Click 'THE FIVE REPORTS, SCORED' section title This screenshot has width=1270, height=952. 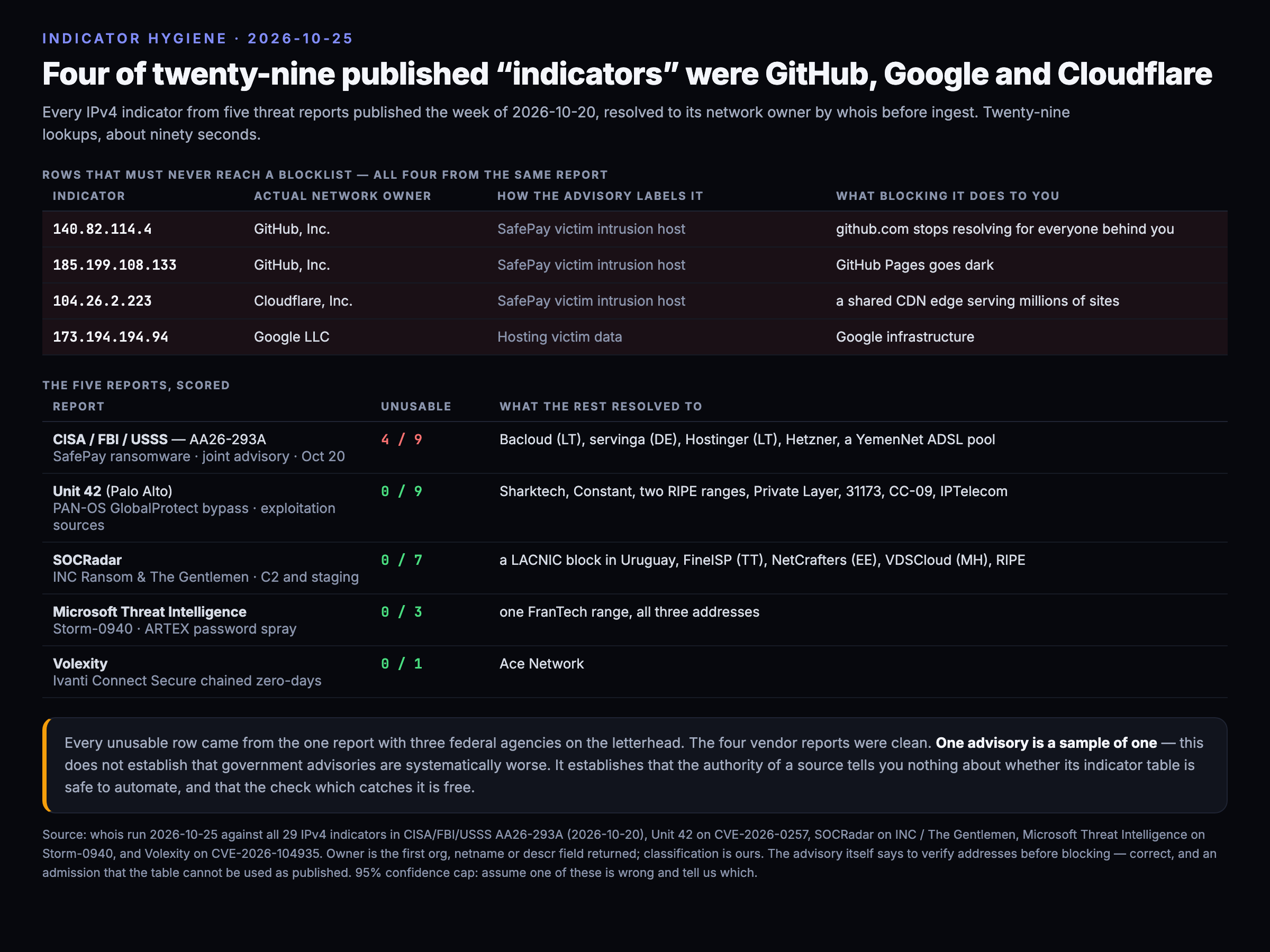click(x=136, y=386)
